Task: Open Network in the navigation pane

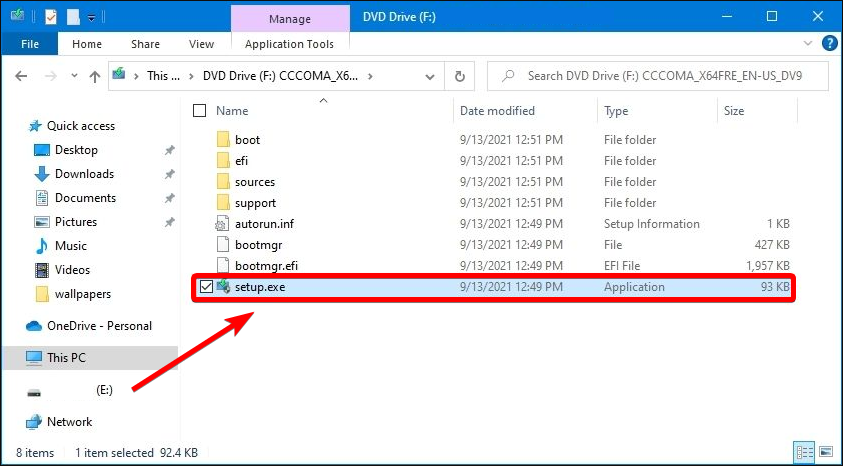Action: pyautogui.click(x=69, y=422)
